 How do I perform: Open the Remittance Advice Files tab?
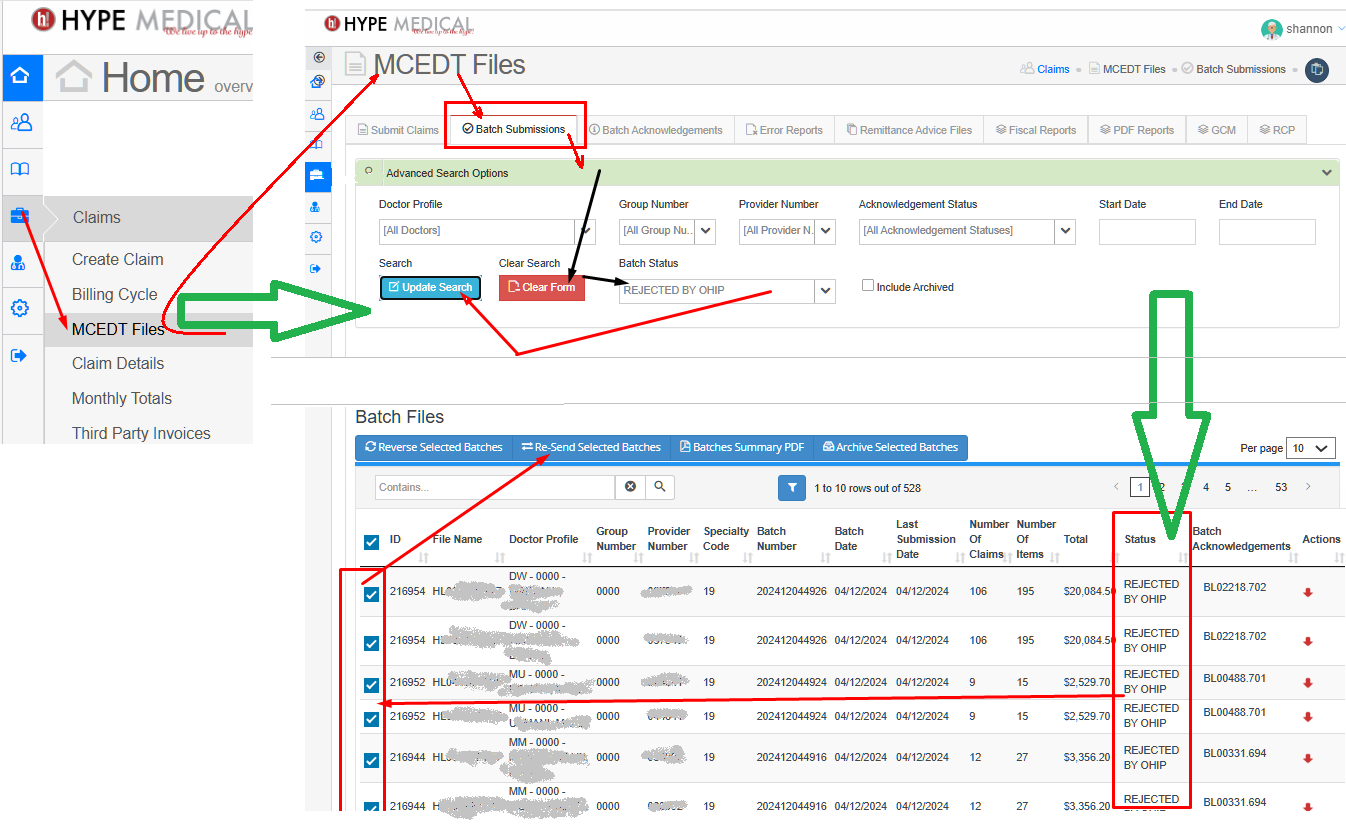(909, 130)
